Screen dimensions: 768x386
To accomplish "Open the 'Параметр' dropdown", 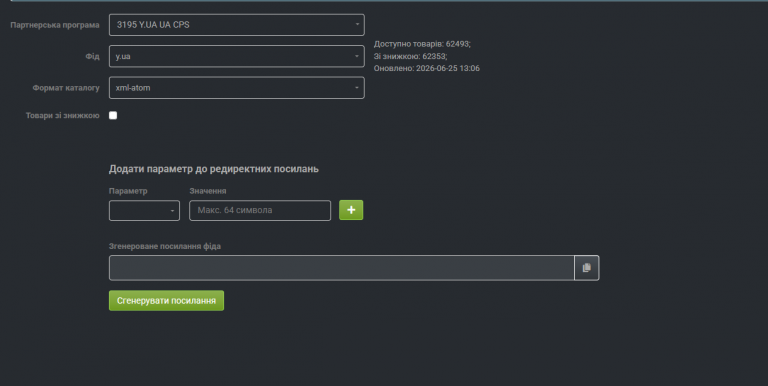I will point(144,211).
